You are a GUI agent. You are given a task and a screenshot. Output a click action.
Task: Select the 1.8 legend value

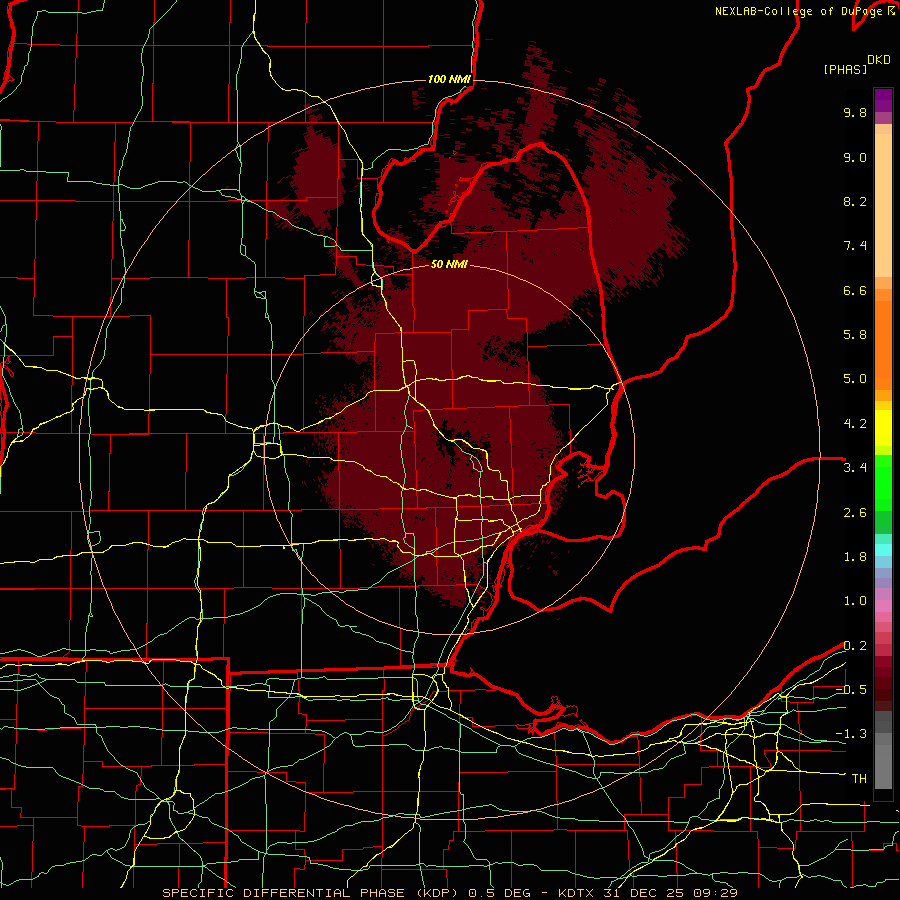[x=855, y=557]
